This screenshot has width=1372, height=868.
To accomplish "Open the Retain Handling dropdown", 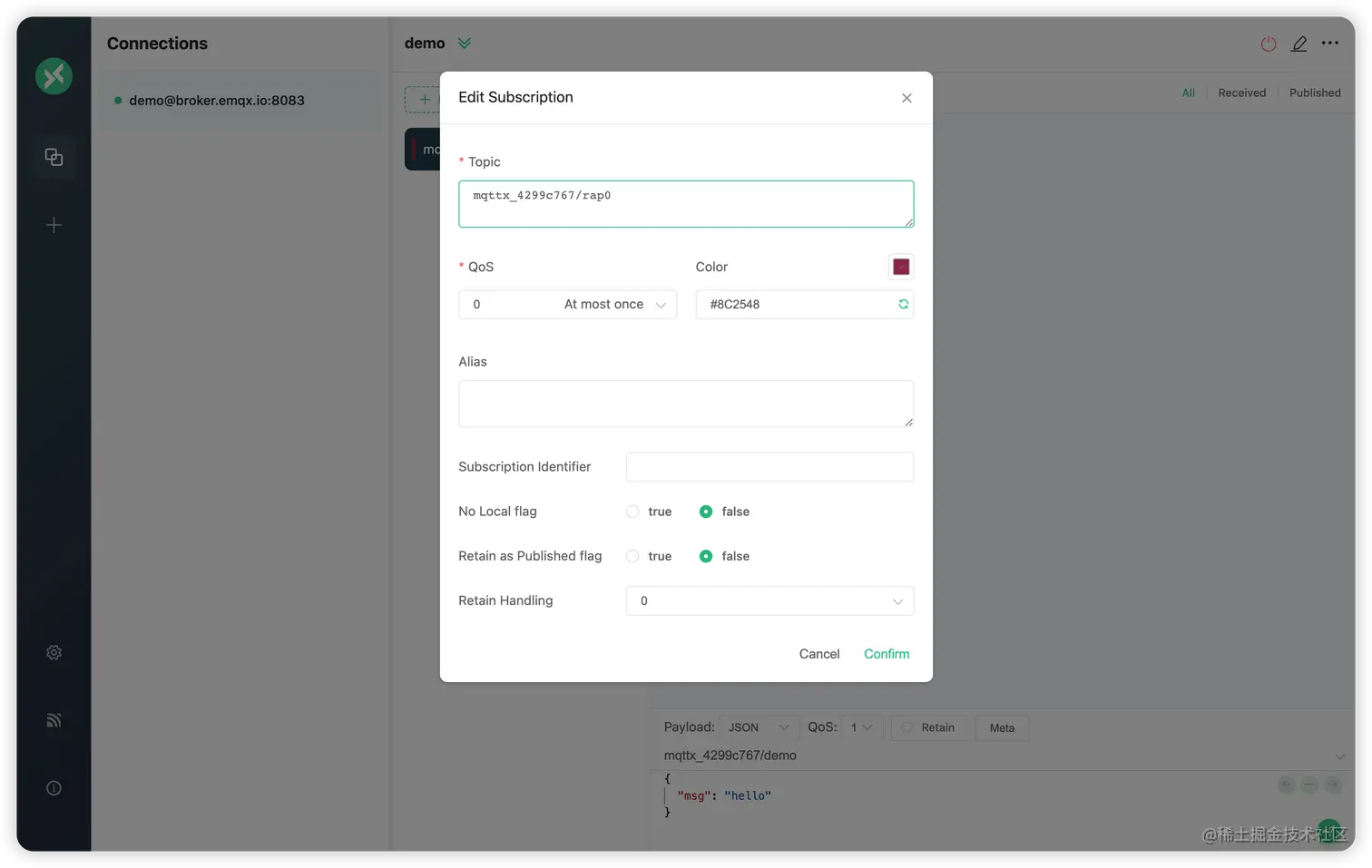I will pyautogui.click(x=769, y=600).
